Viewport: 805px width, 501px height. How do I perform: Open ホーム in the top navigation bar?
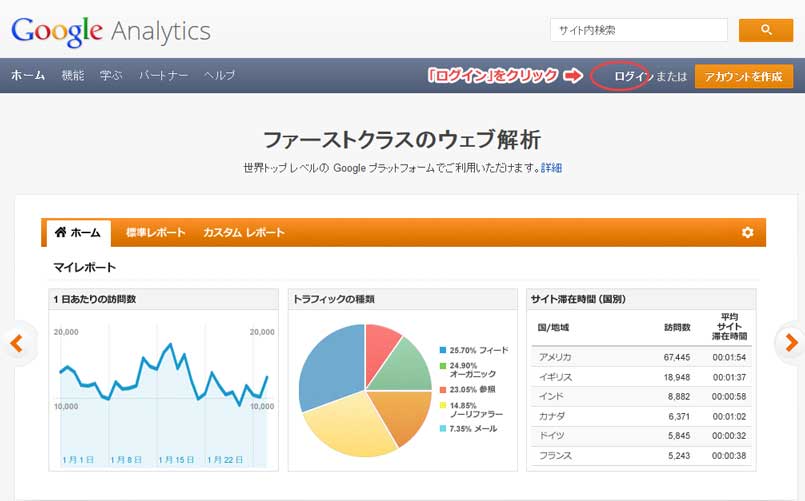(28, 75)
